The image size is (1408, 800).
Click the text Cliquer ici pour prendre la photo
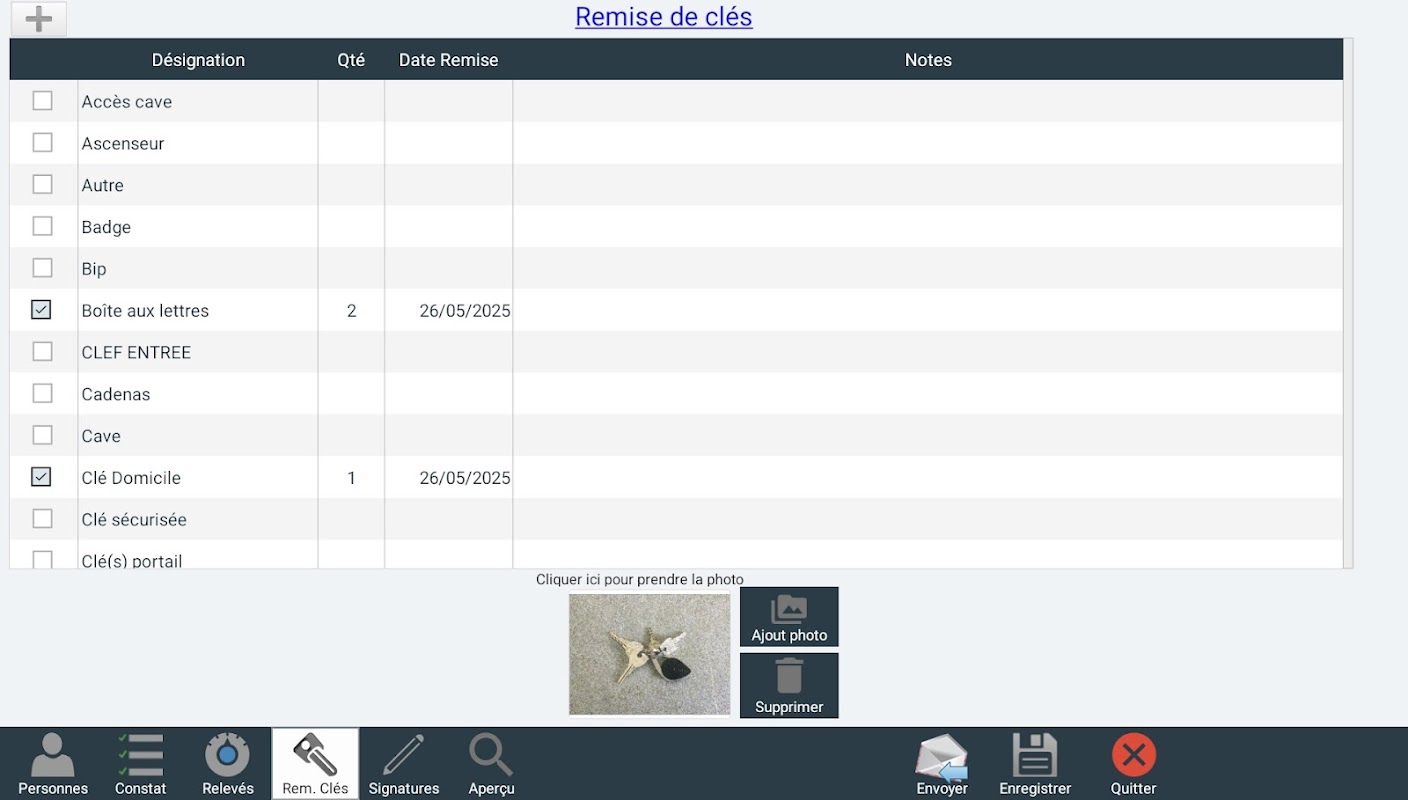pyautogui.click(x=640, y=579)
